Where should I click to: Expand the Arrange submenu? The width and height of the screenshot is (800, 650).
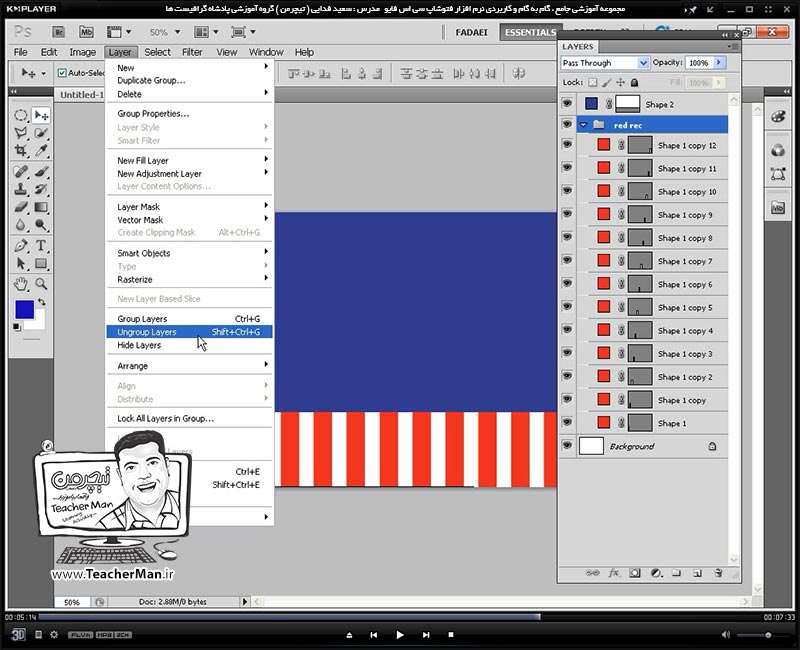pos(189,366)
